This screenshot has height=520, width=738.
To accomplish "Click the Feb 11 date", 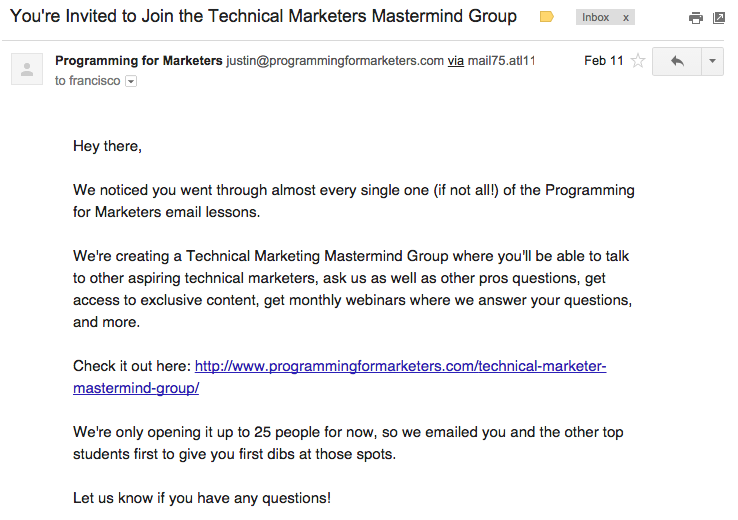I will pyautogui.click(x=603, y=61).
